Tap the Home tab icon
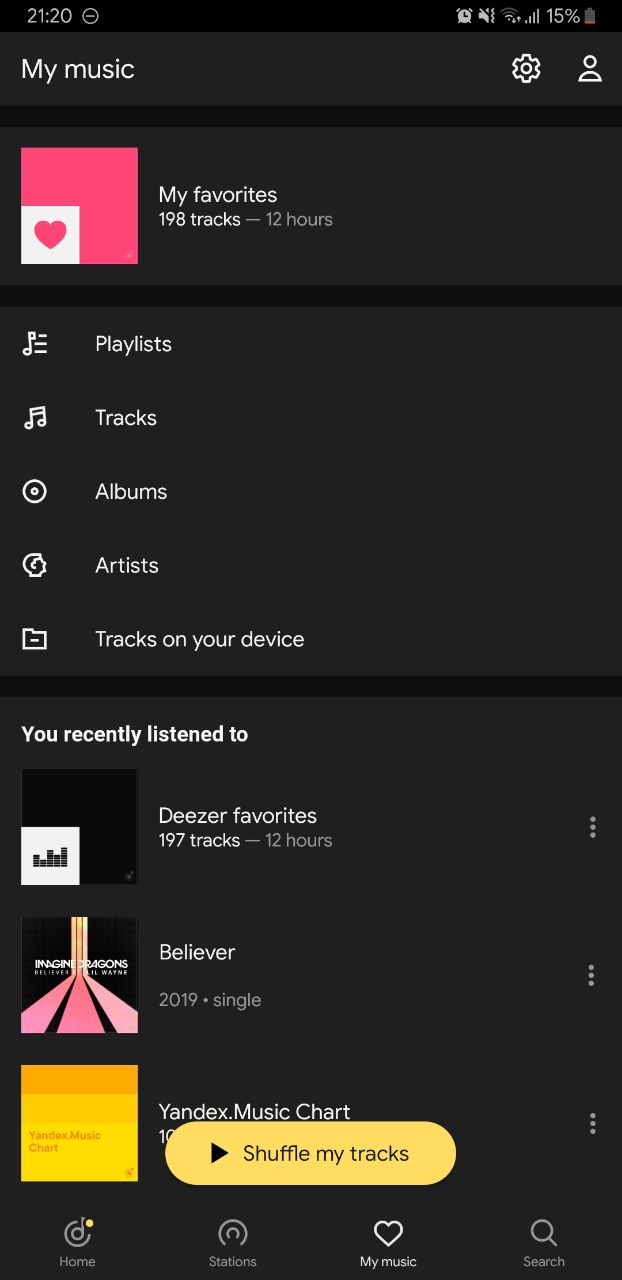The width and height of the screenshot is (622, 1280). (77, 1233)
